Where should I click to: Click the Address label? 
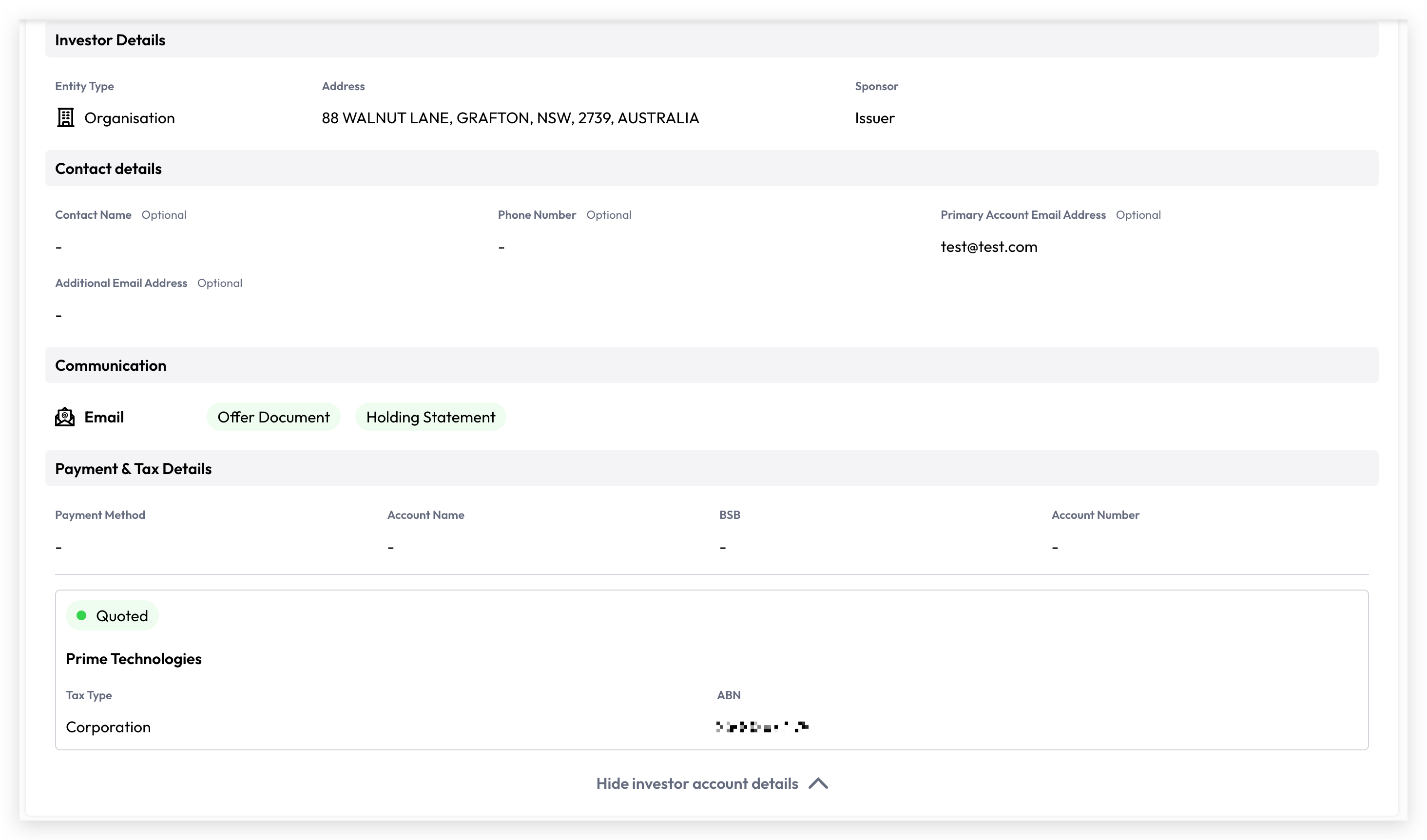343,86
